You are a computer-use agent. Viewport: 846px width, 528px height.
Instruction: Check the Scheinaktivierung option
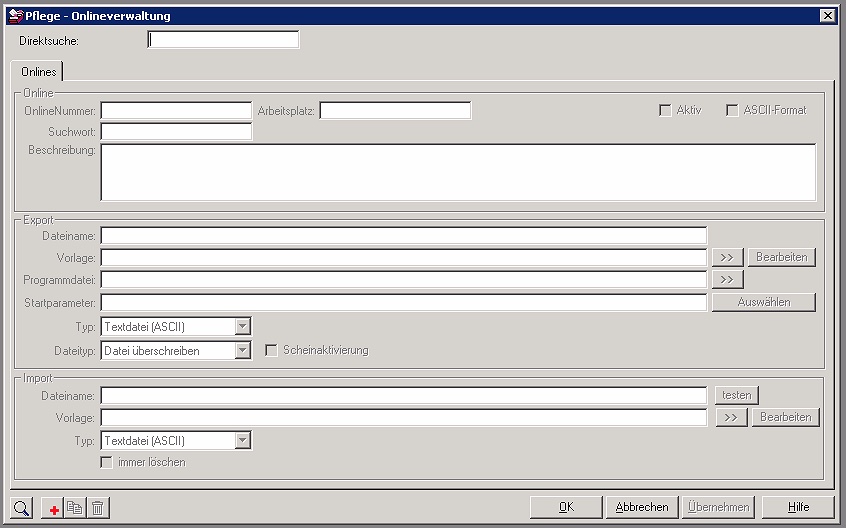pyautogui.click(x=271, y=350)
